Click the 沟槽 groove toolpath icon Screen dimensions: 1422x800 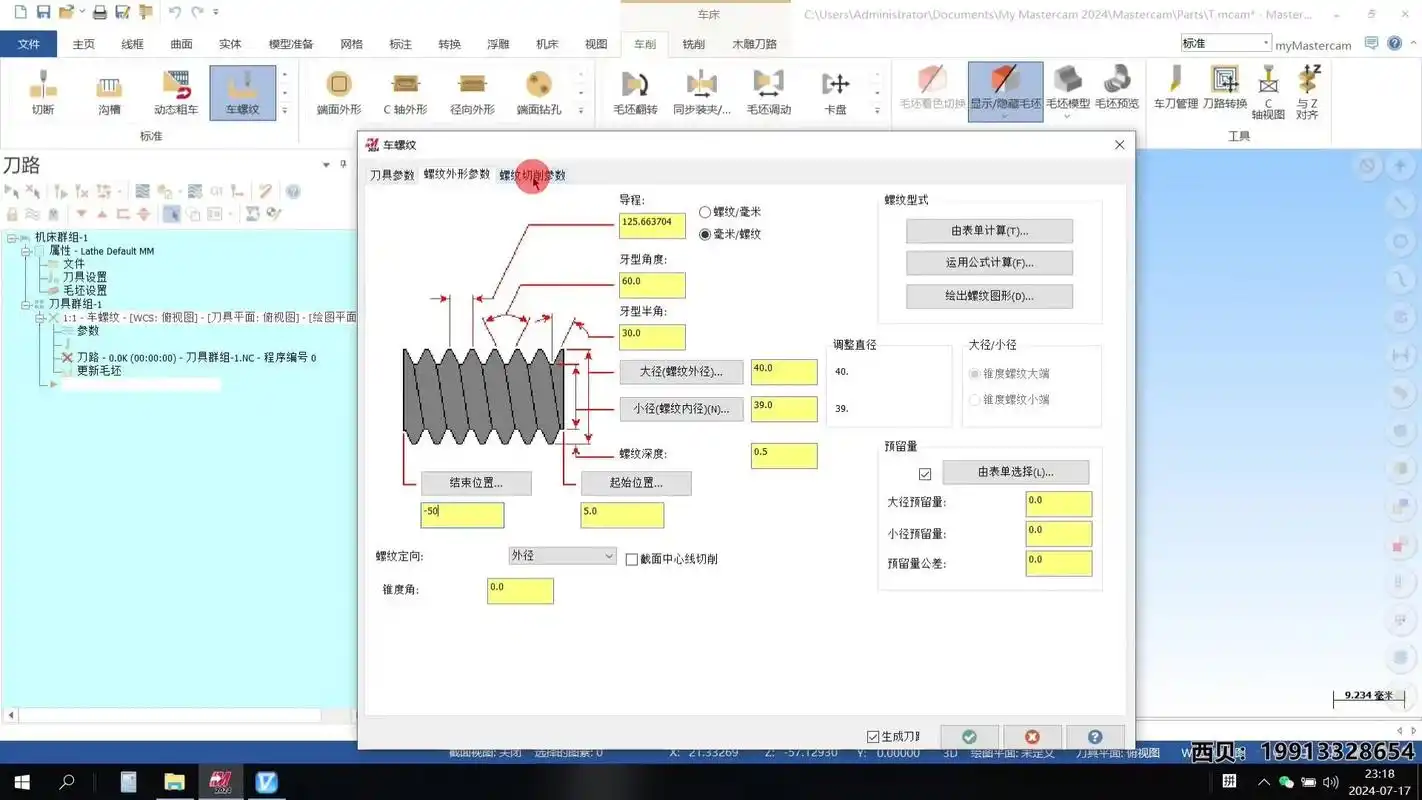[x=109, y=92]
